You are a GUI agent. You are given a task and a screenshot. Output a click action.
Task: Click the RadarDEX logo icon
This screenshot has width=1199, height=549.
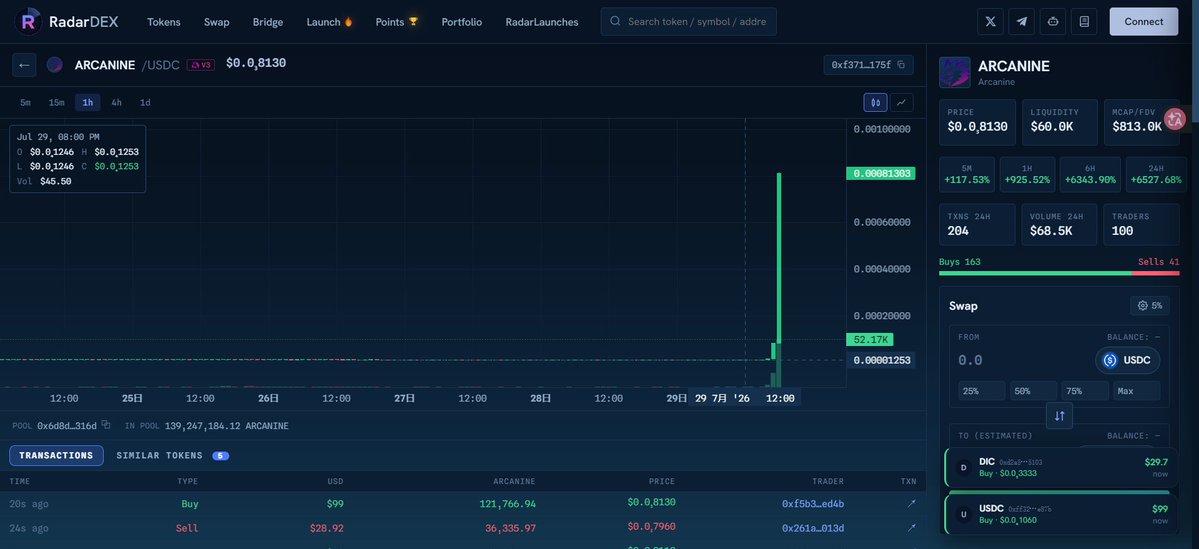click(28, 21)
